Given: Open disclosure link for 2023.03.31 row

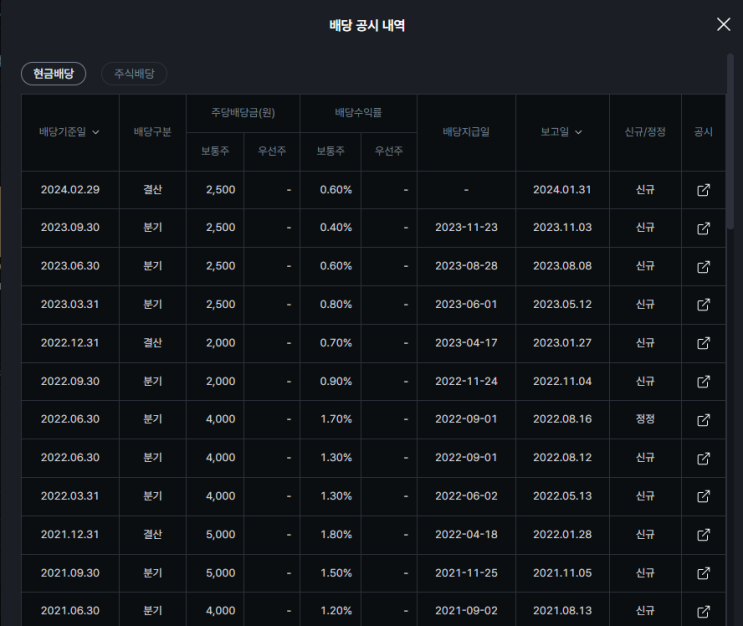Looking at the screenshot, I should 703,305.
